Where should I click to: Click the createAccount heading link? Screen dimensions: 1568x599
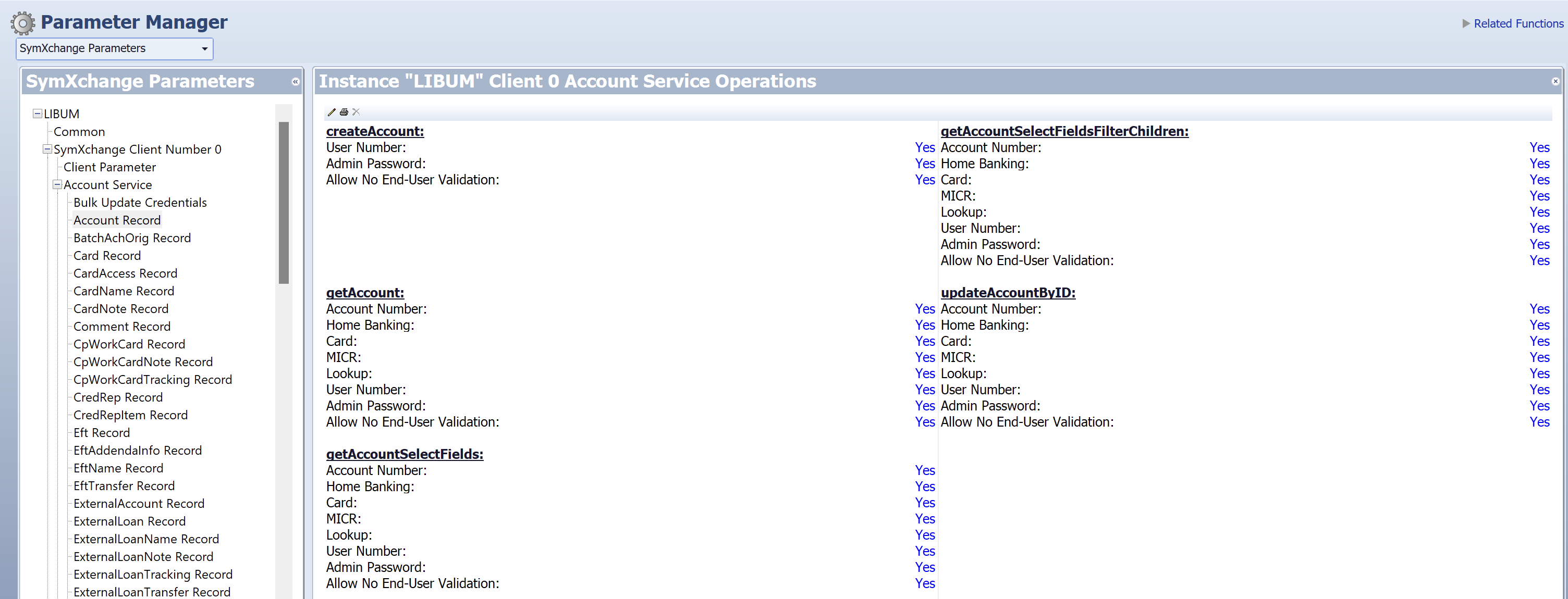coord(375,131)
